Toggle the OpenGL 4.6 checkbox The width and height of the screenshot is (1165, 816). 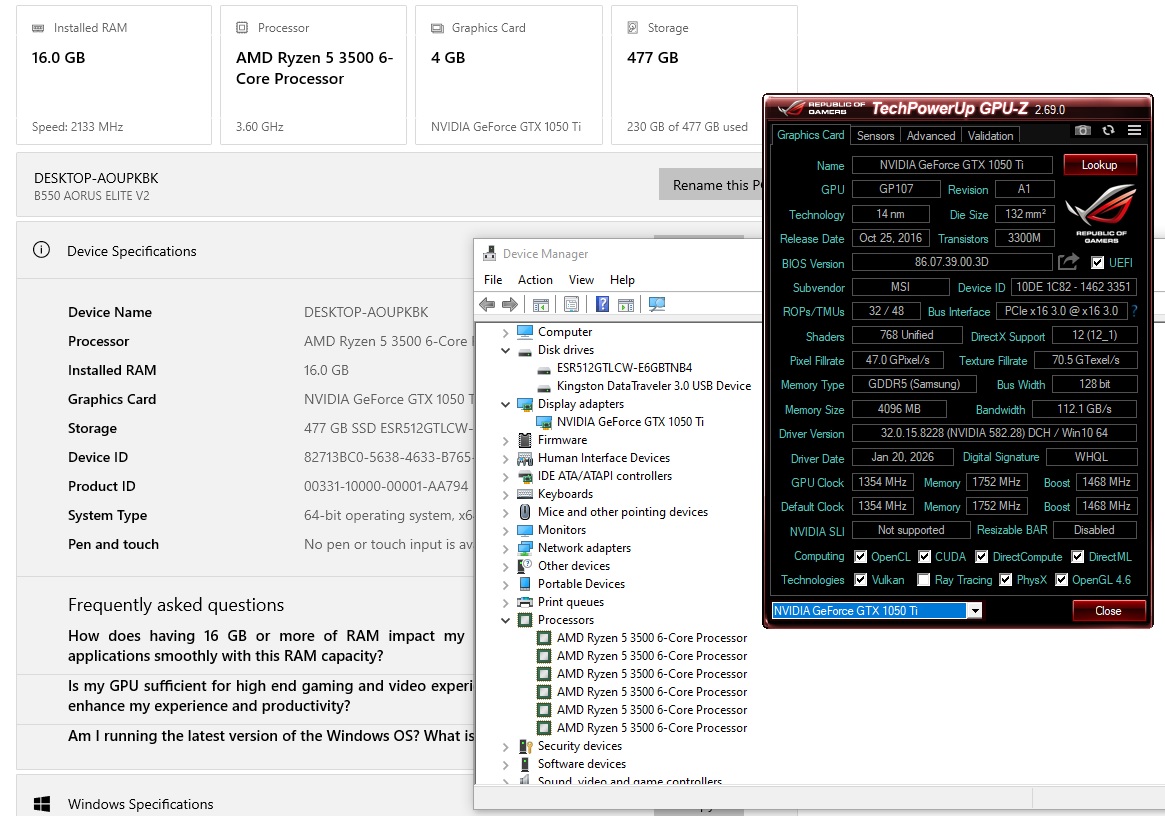point(1061,580)
